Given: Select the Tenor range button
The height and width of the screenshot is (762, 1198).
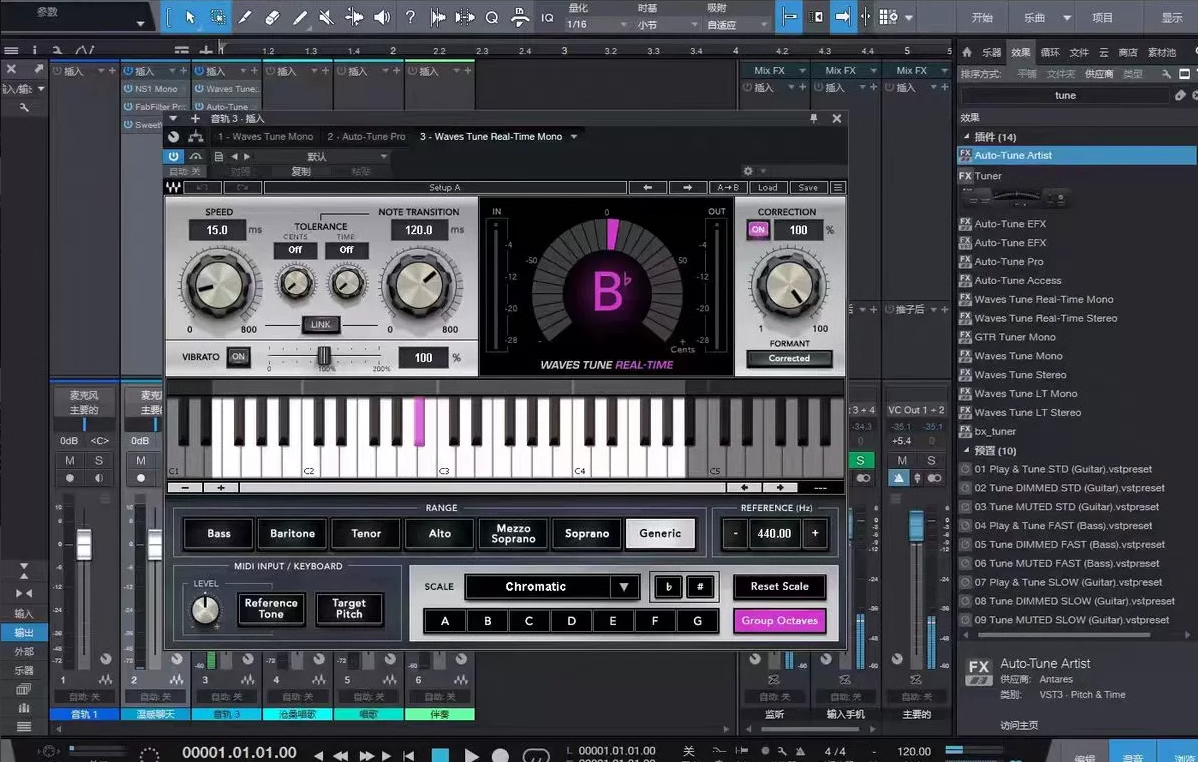Looking at the screenshot, I should point(366,533).
